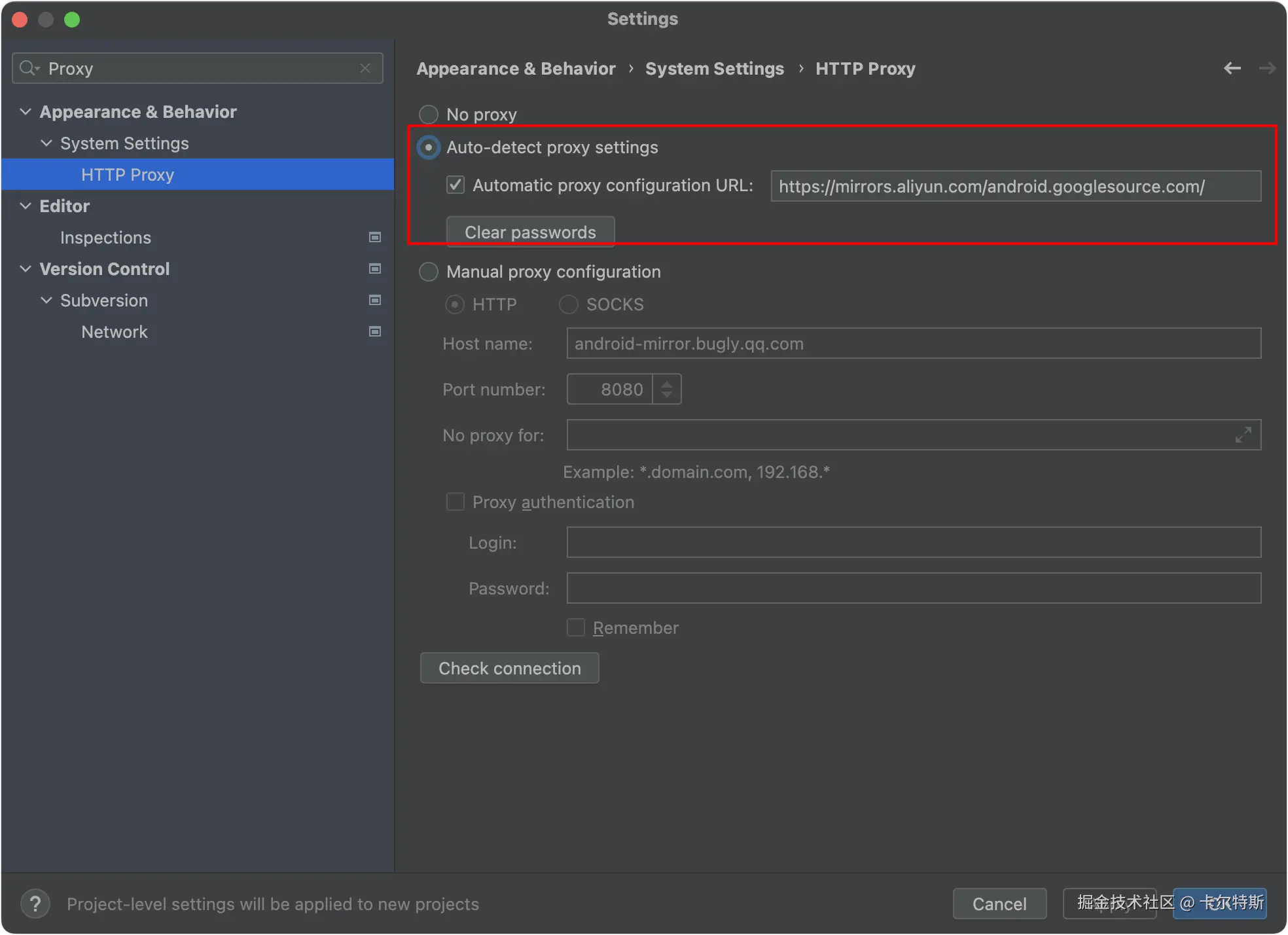Click the search magnifier icon
The width and height of the screenshot is (1288, 935).
coord(28,68)
